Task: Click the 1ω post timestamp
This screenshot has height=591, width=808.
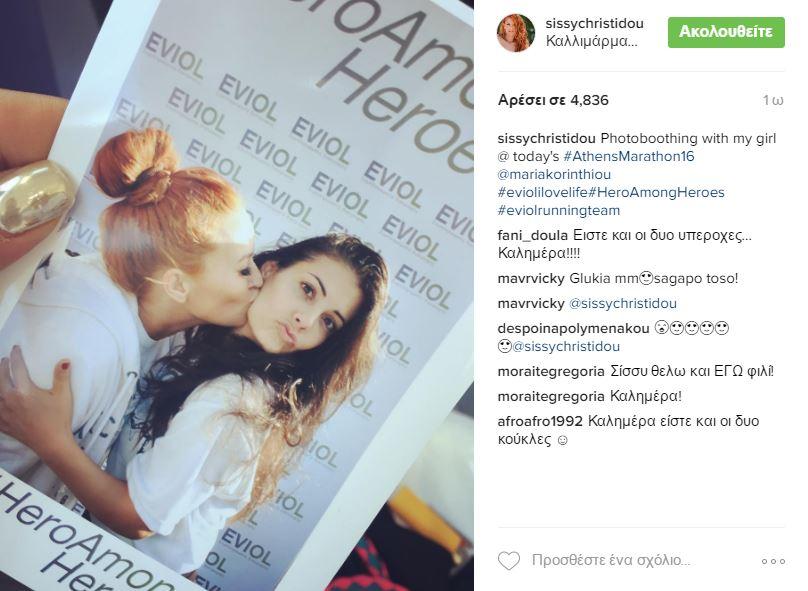Action: [x=773, y=100]
